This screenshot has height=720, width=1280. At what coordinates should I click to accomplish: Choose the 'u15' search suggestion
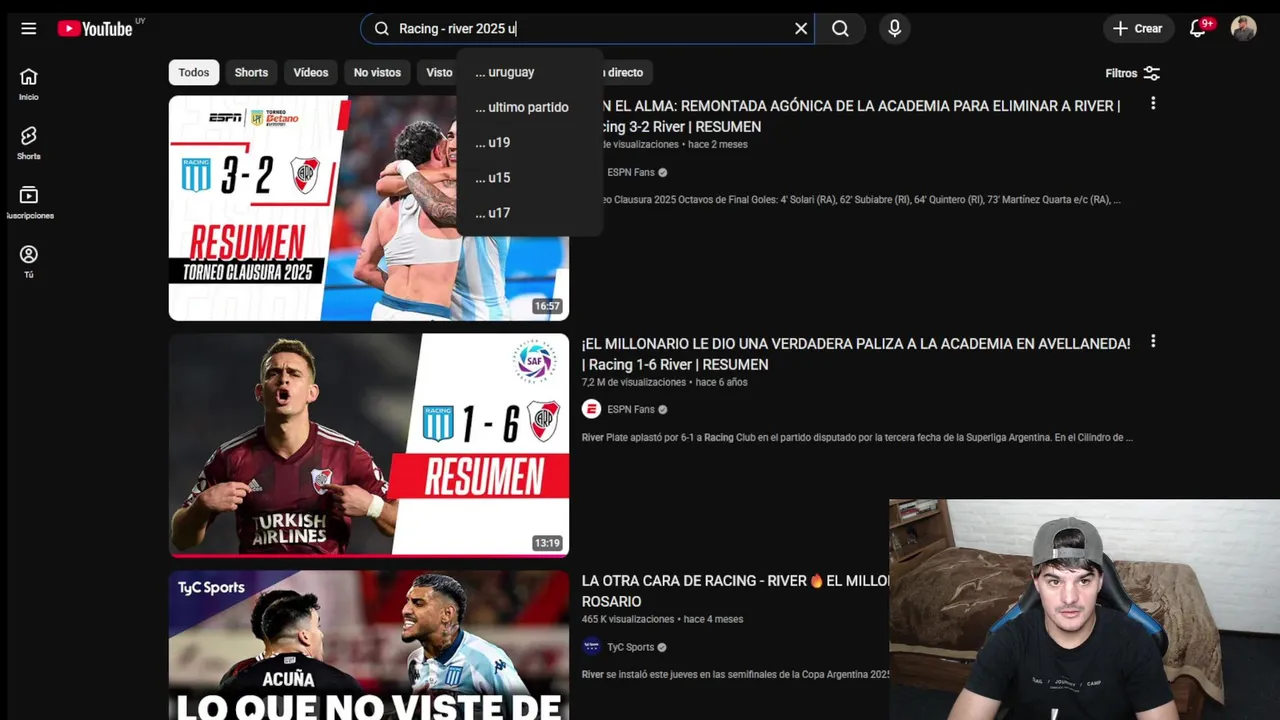click(x=529, y=177)
